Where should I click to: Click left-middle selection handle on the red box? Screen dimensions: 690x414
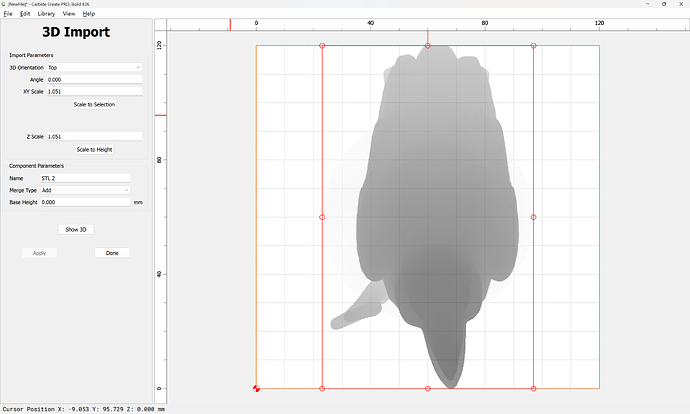tap(322, 217)
